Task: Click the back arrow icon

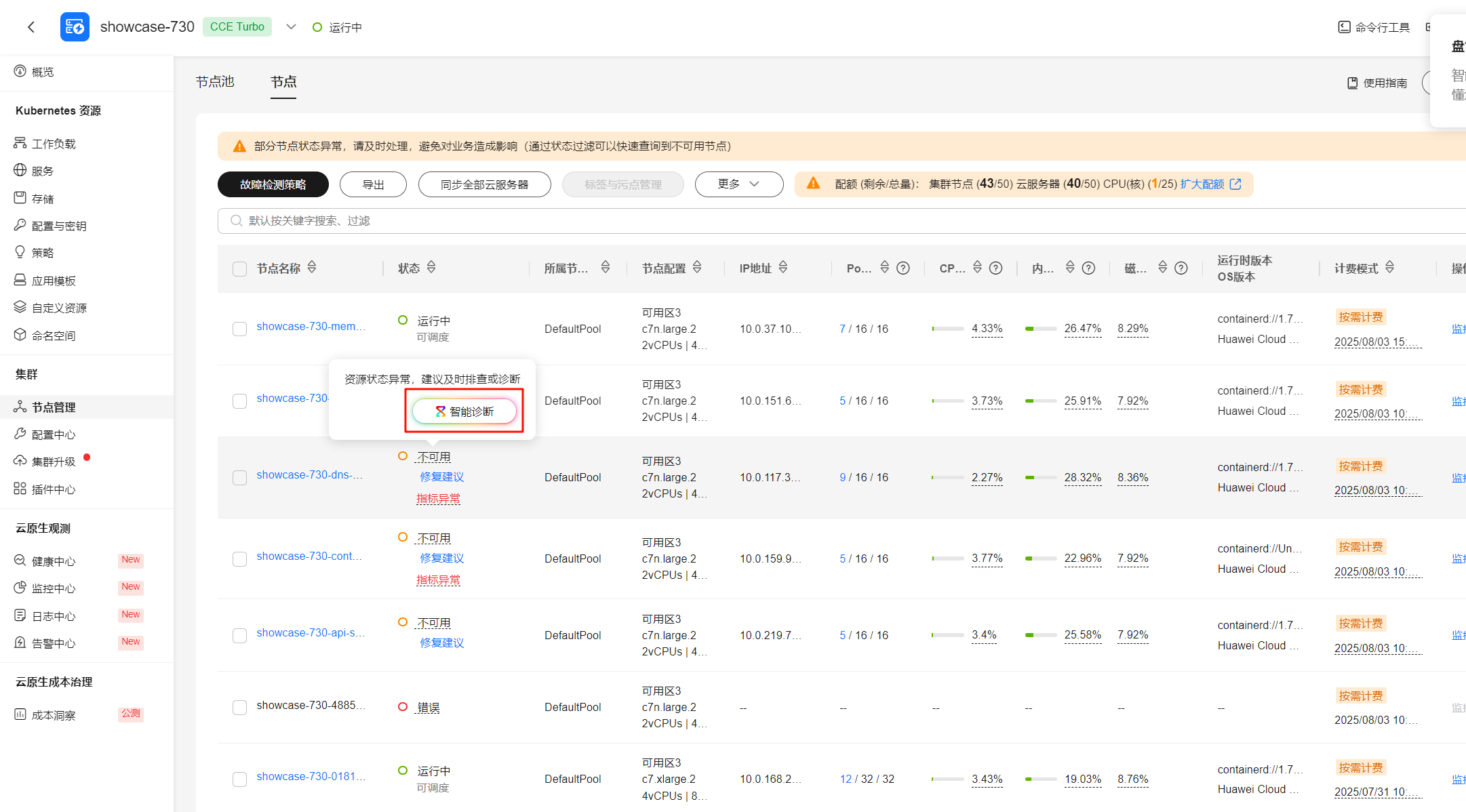Action: coord(31,27)
